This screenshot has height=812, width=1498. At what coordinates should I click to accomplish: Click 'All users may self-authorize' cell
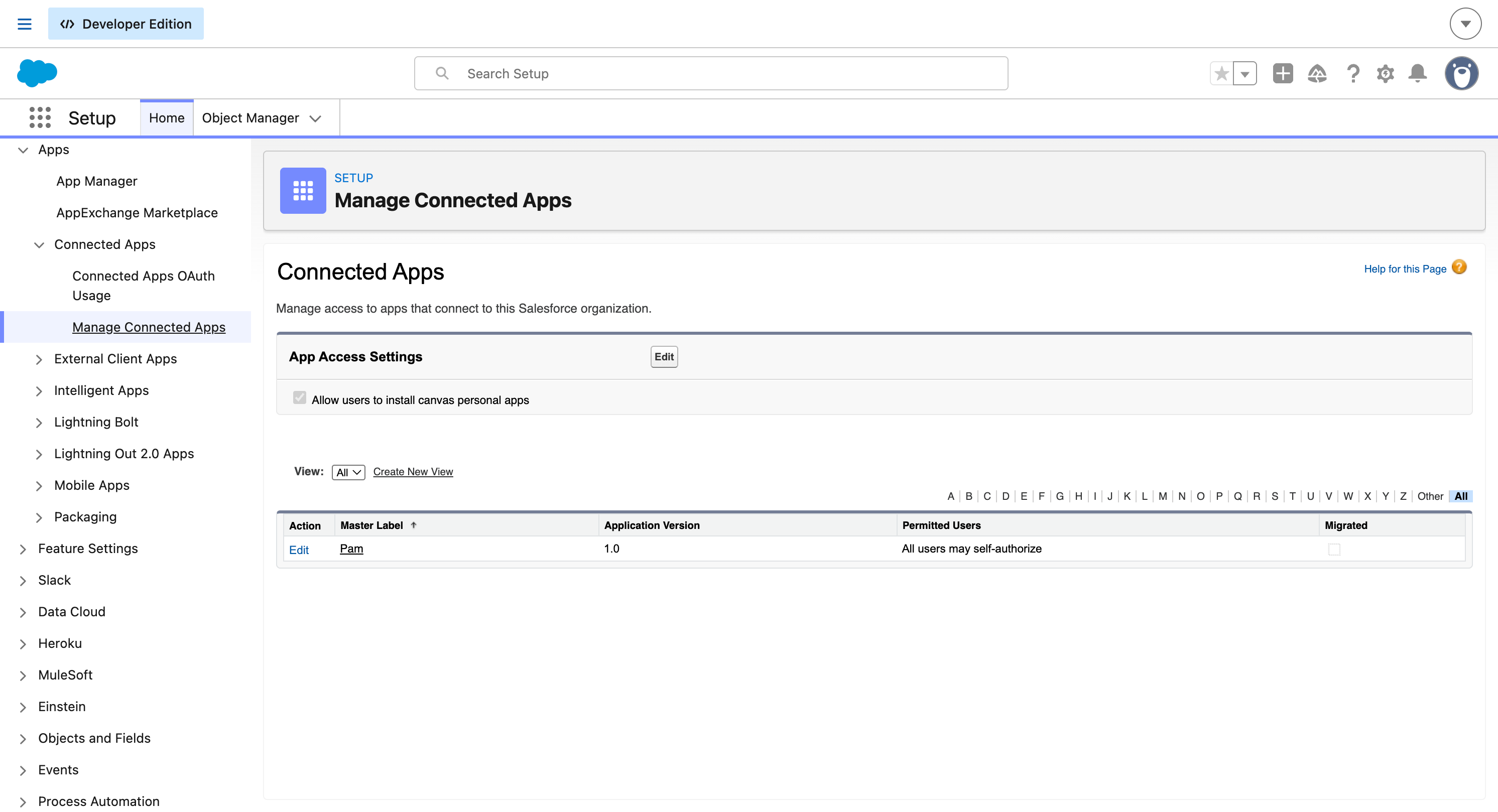(971, 548)
